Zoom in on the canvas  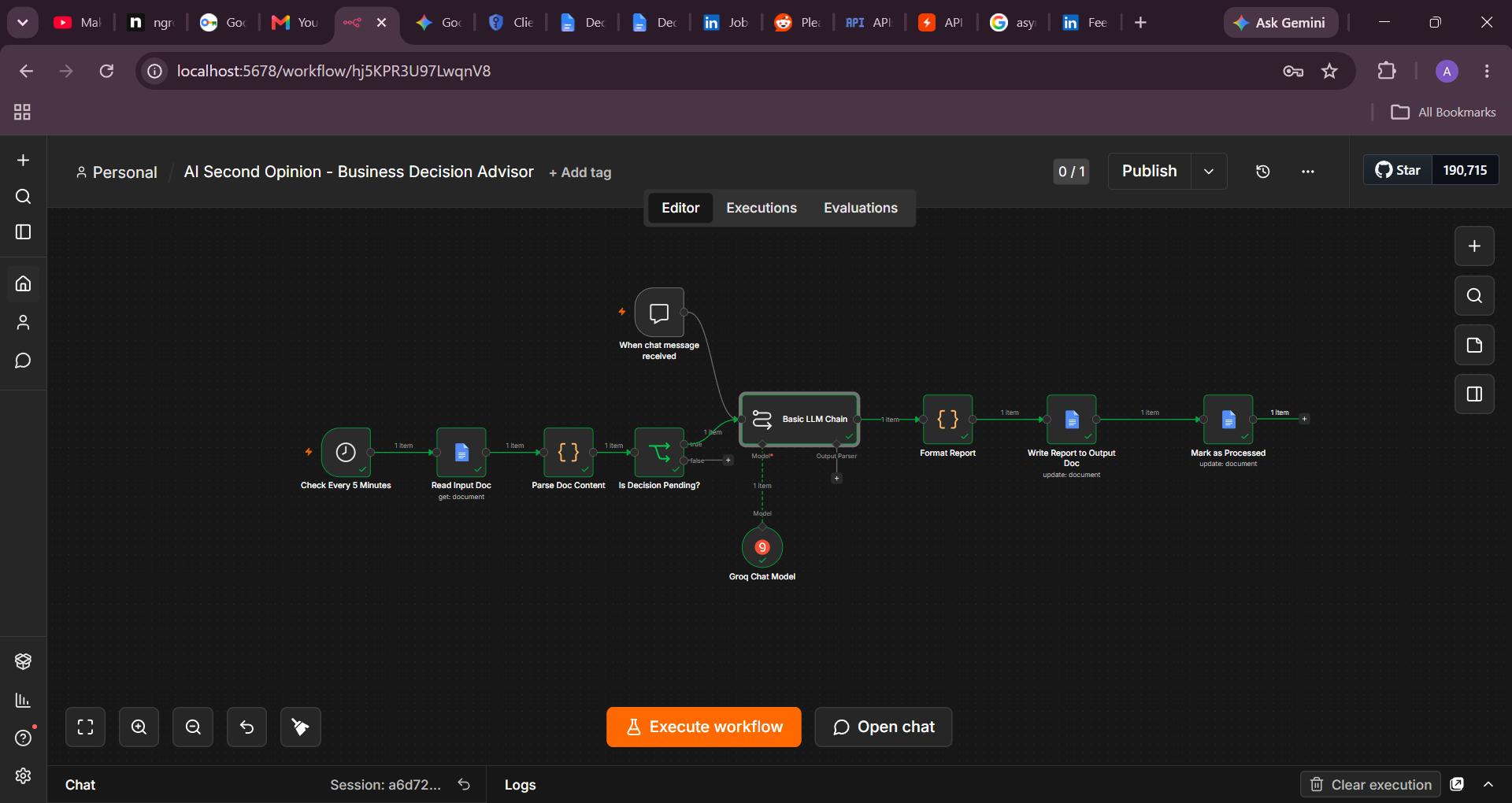tap(139, 727)
